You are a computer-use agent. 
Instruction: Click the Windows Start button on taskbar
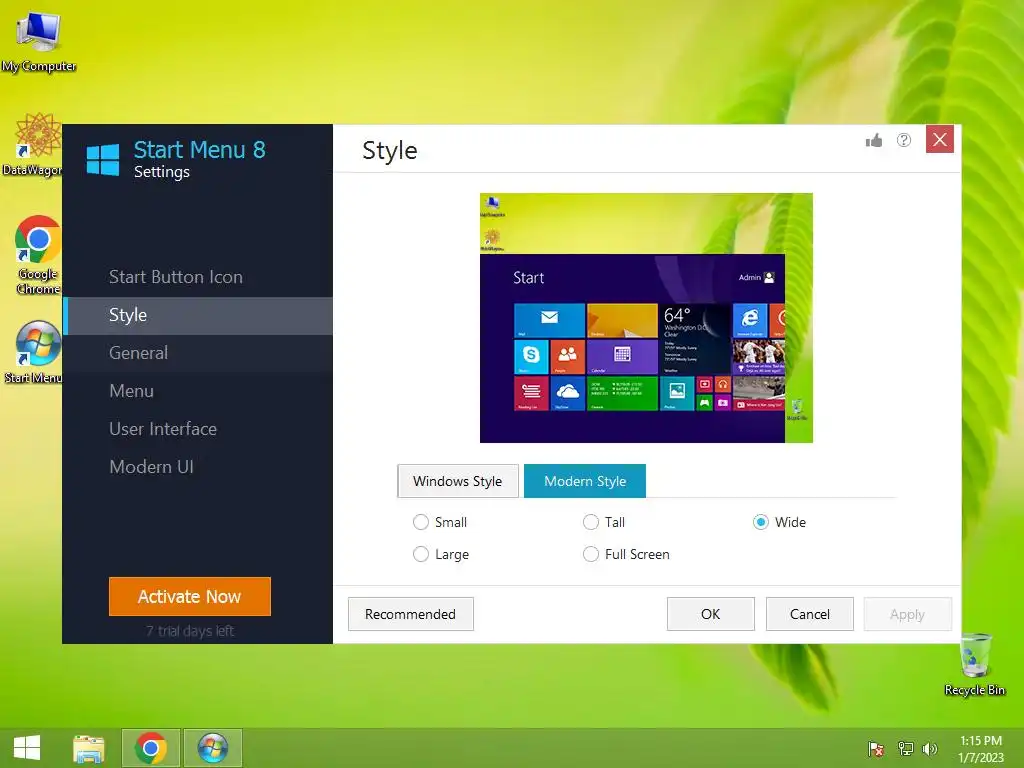click(x=27, y=748)
